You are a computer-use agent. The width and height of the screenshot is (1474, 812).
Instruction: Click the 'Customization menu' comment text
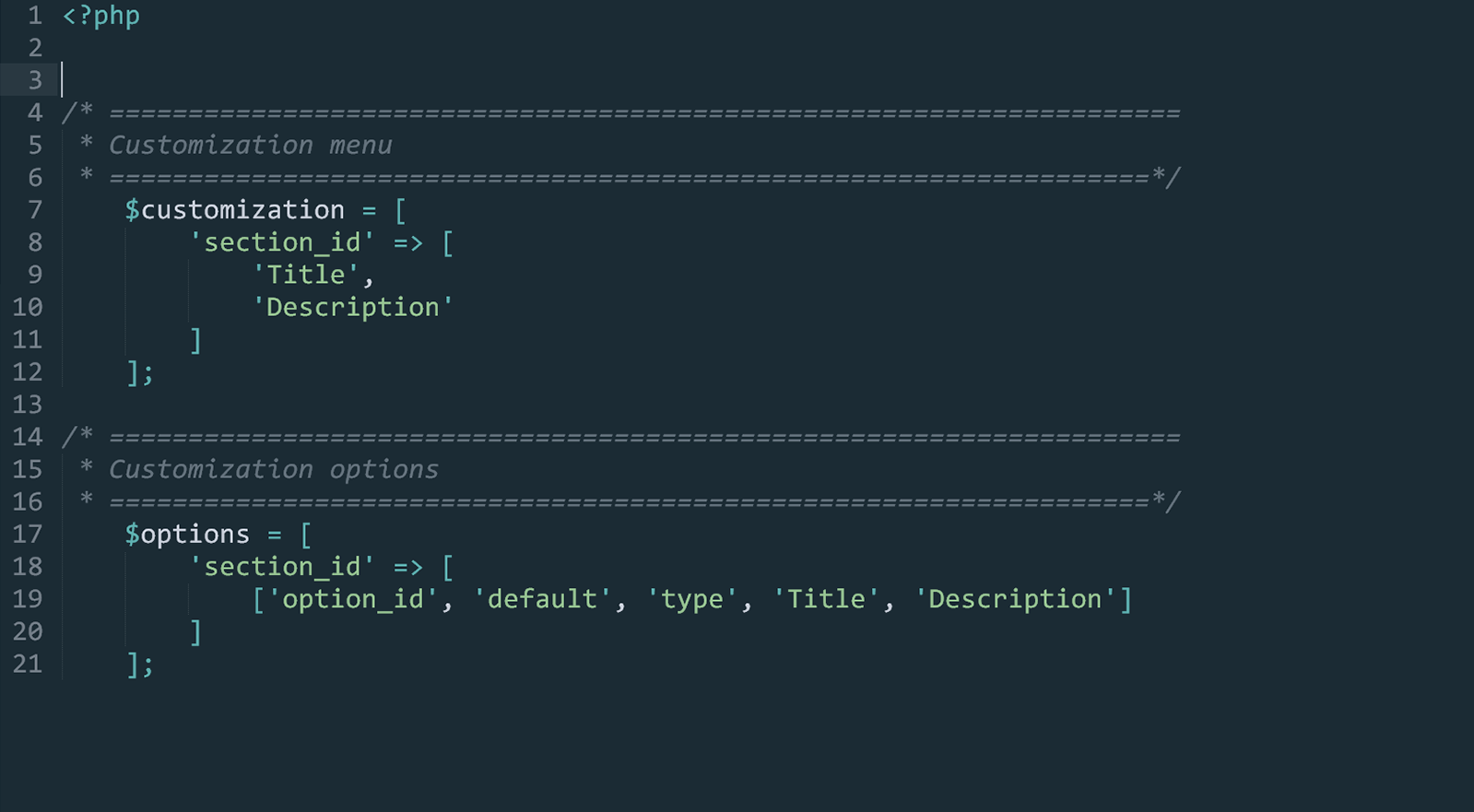[251, 146]
